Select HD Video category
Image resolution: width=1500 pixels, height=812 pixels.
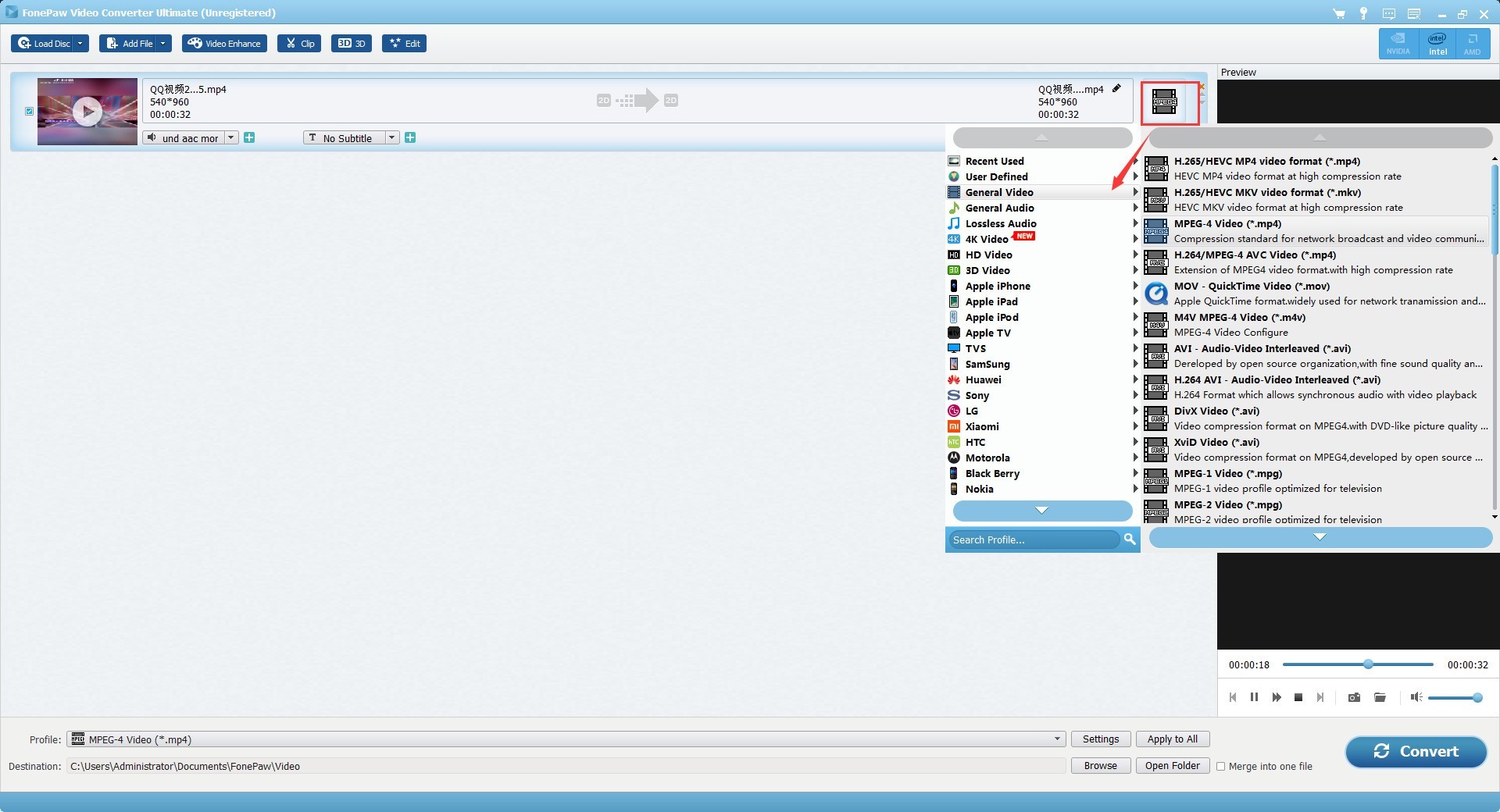click(1042, 255)
